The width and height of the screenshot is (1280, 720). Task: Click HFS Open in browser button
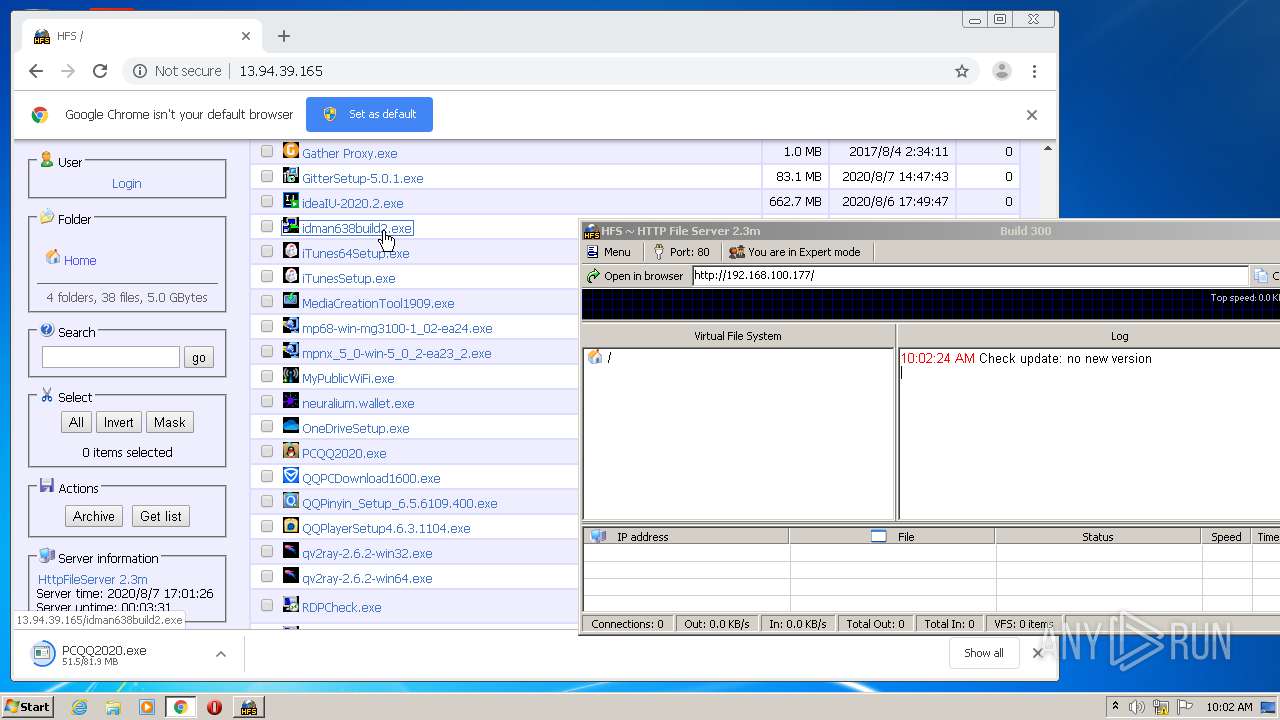pos(636,275)
